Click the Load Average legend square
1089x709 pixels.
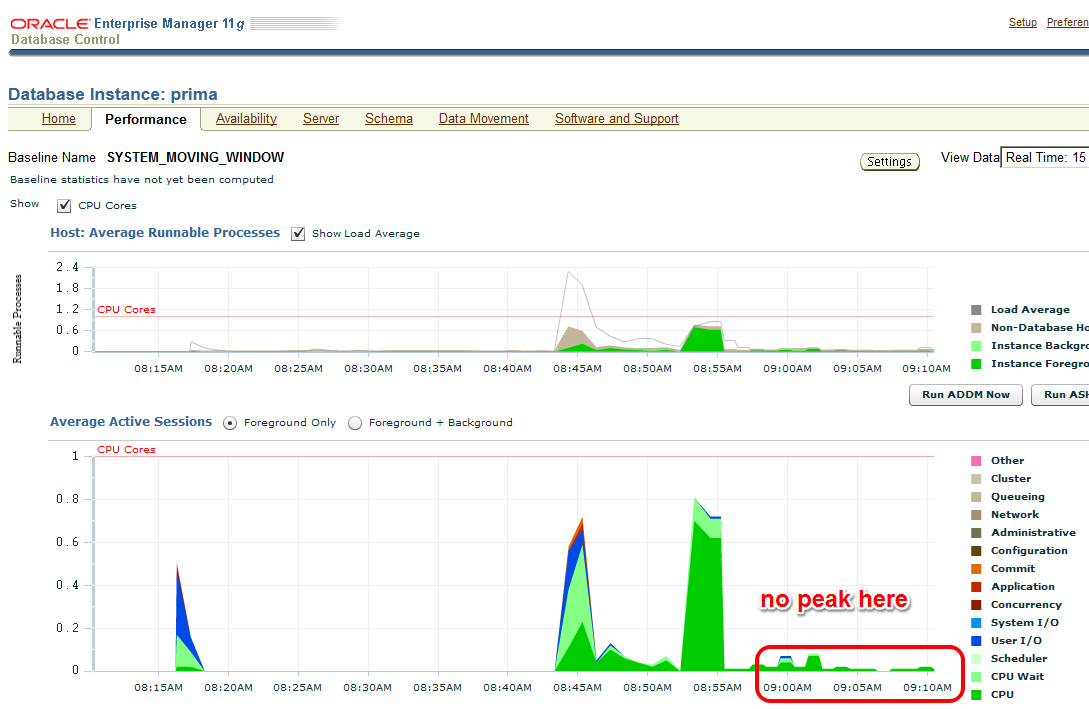click(976, 310)
